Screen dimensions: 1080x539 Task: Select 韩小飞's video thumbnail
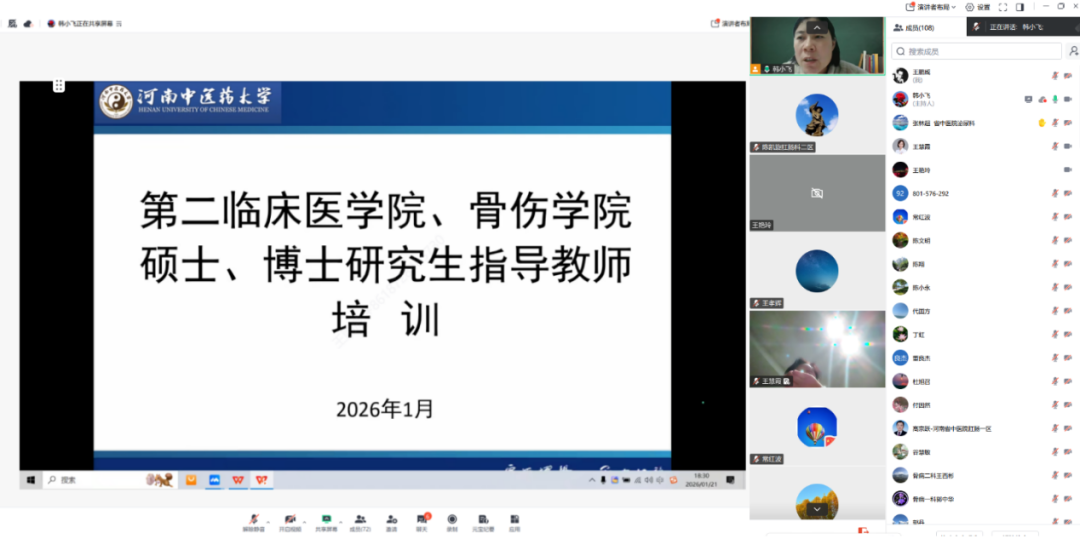click(817, 46)
